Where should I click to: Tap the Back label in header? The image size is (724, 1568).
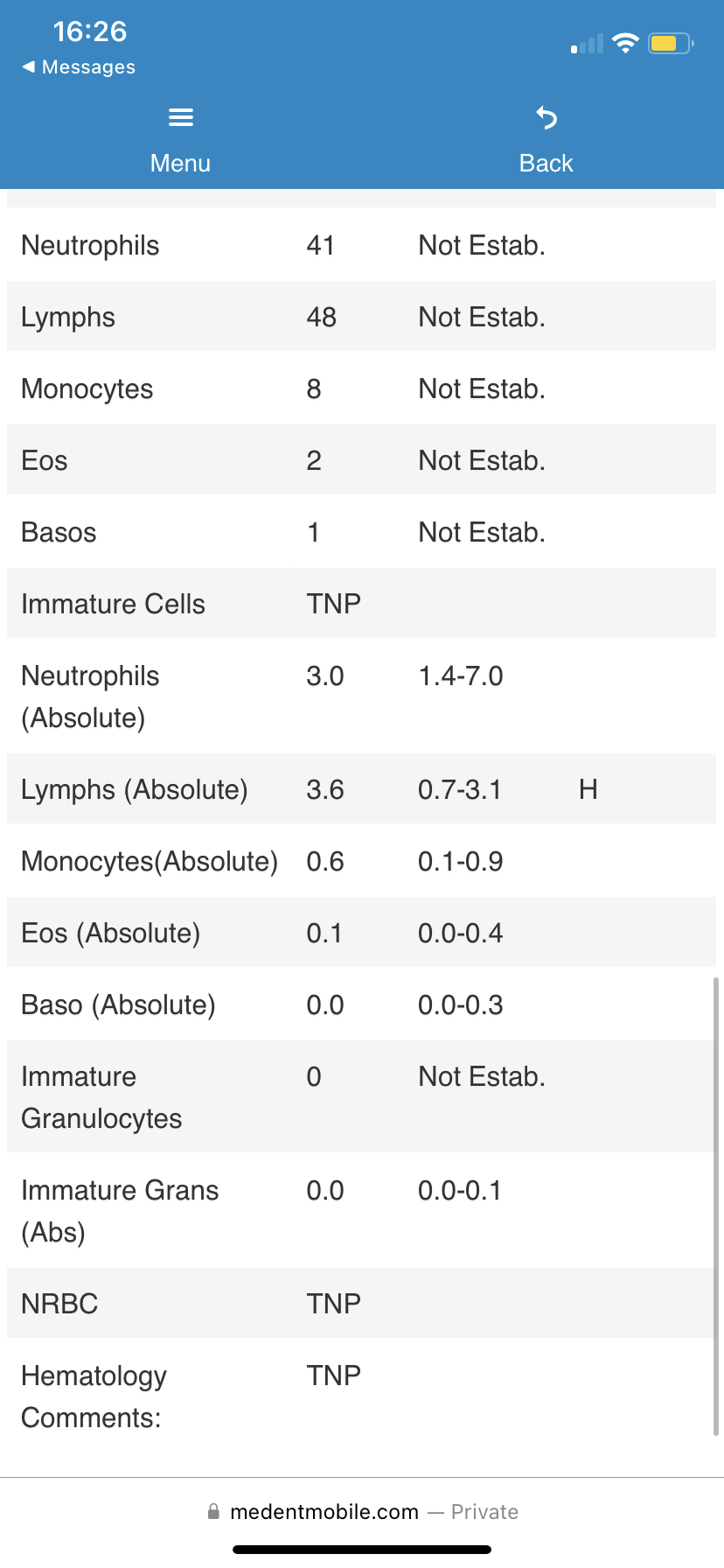pyautogui.click(x=546, y=163)
